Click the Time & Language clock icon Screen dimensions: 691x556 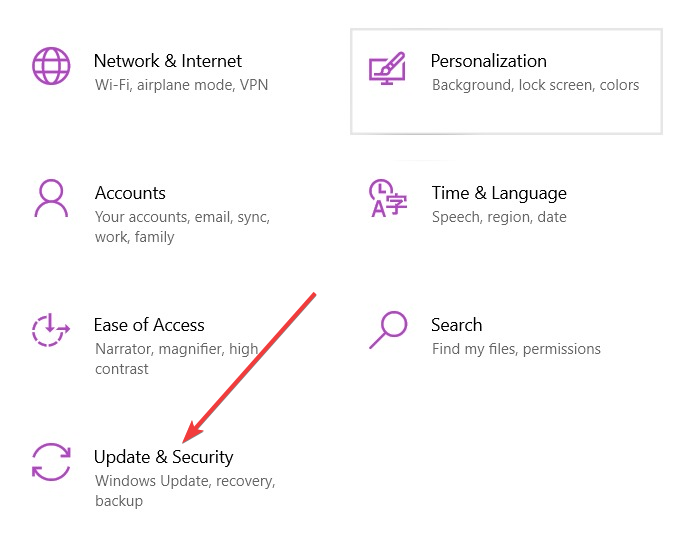[x=385, y=198]
